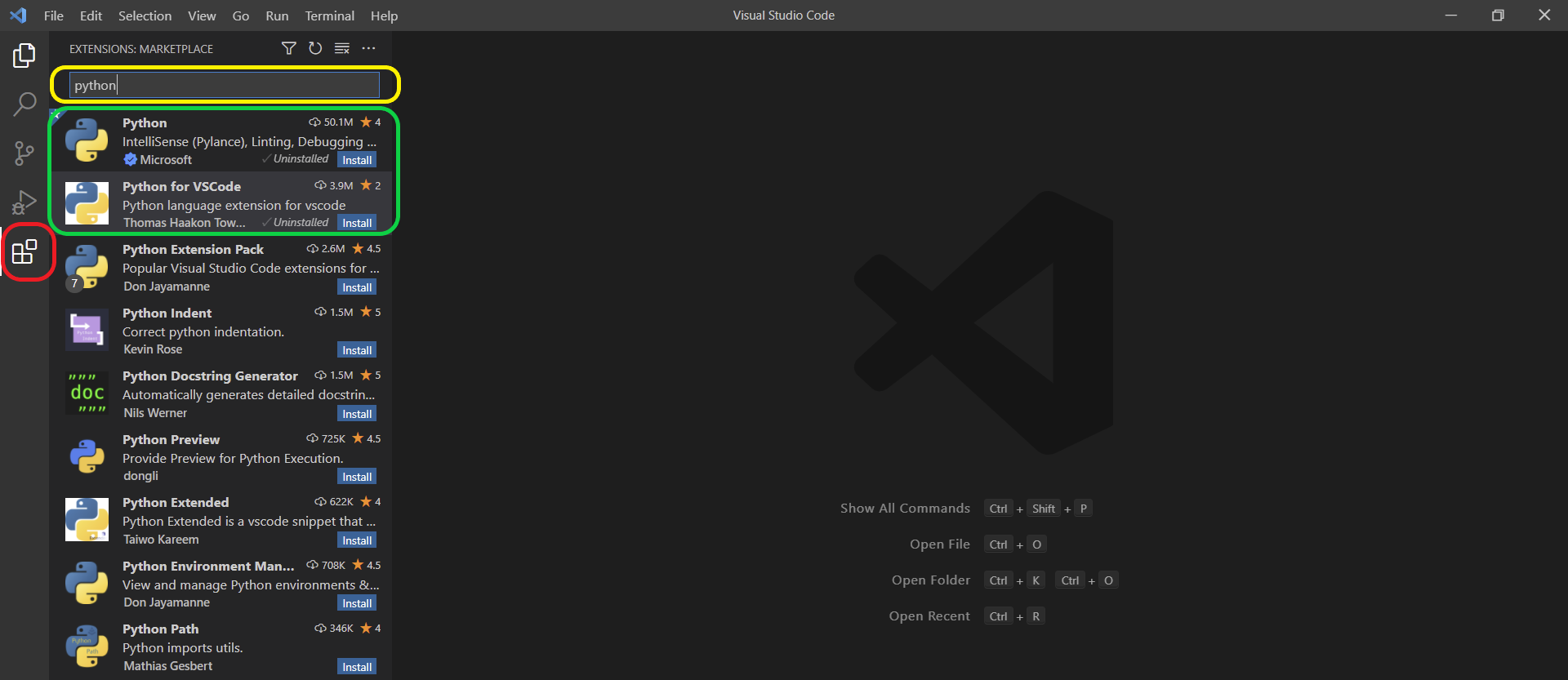Image resolution: width=1568 pixels, height=680 pixels.
Task: Install the Microsoft Python extension
Action: click(357, 160)
